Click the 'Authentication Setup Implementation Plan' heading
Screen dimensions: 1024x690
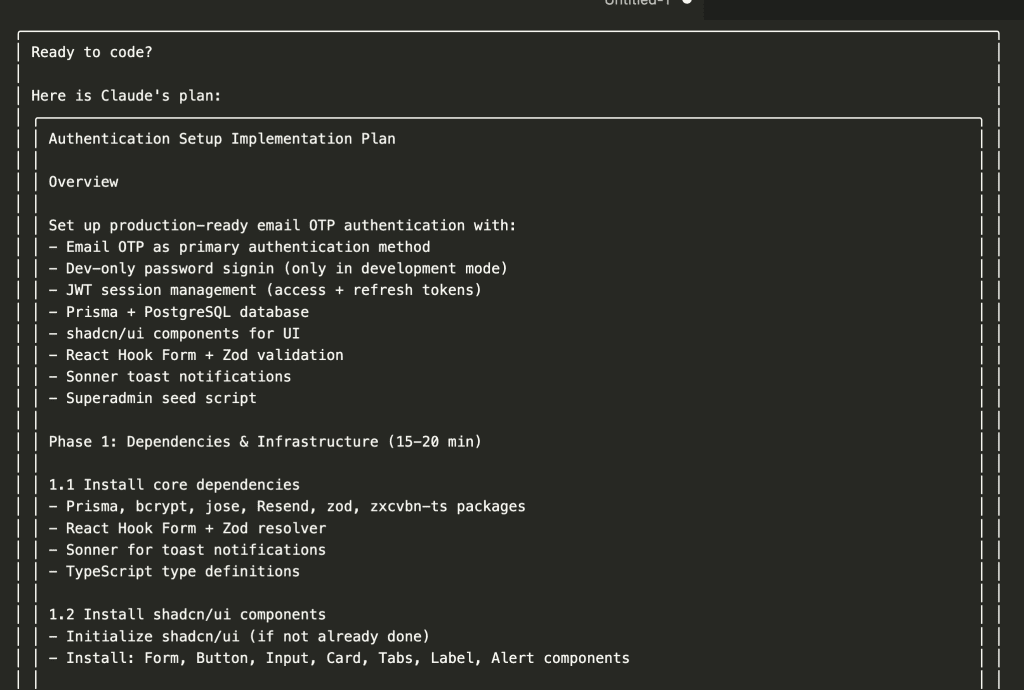222,139
